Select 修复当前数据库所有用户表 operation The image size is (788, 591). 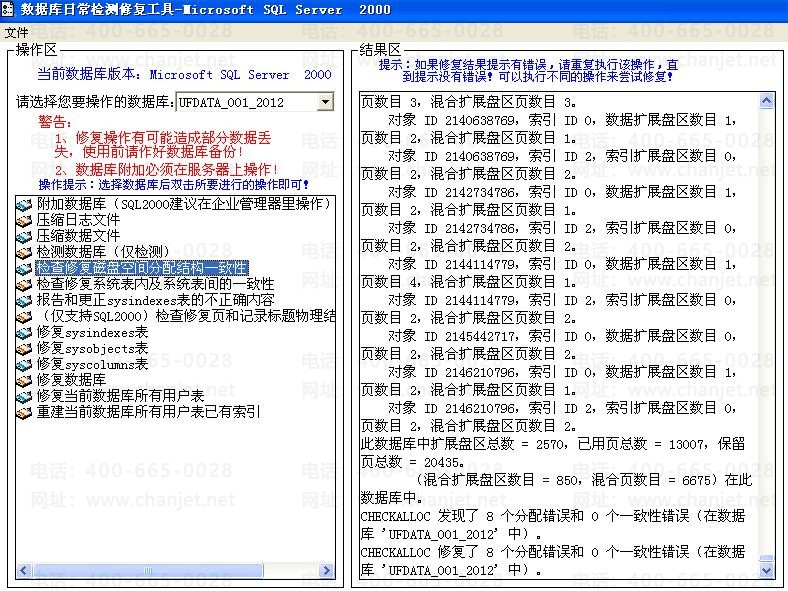click(x=121, y=396)
